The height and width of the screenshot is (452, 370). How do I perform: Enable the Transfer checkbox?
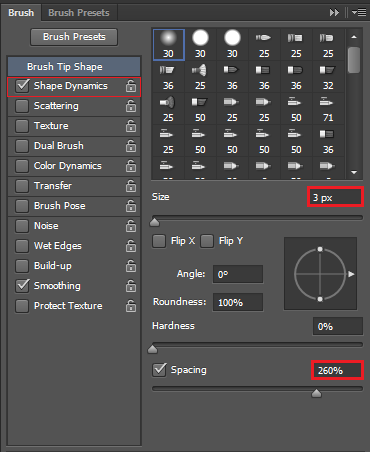(22, 186)
